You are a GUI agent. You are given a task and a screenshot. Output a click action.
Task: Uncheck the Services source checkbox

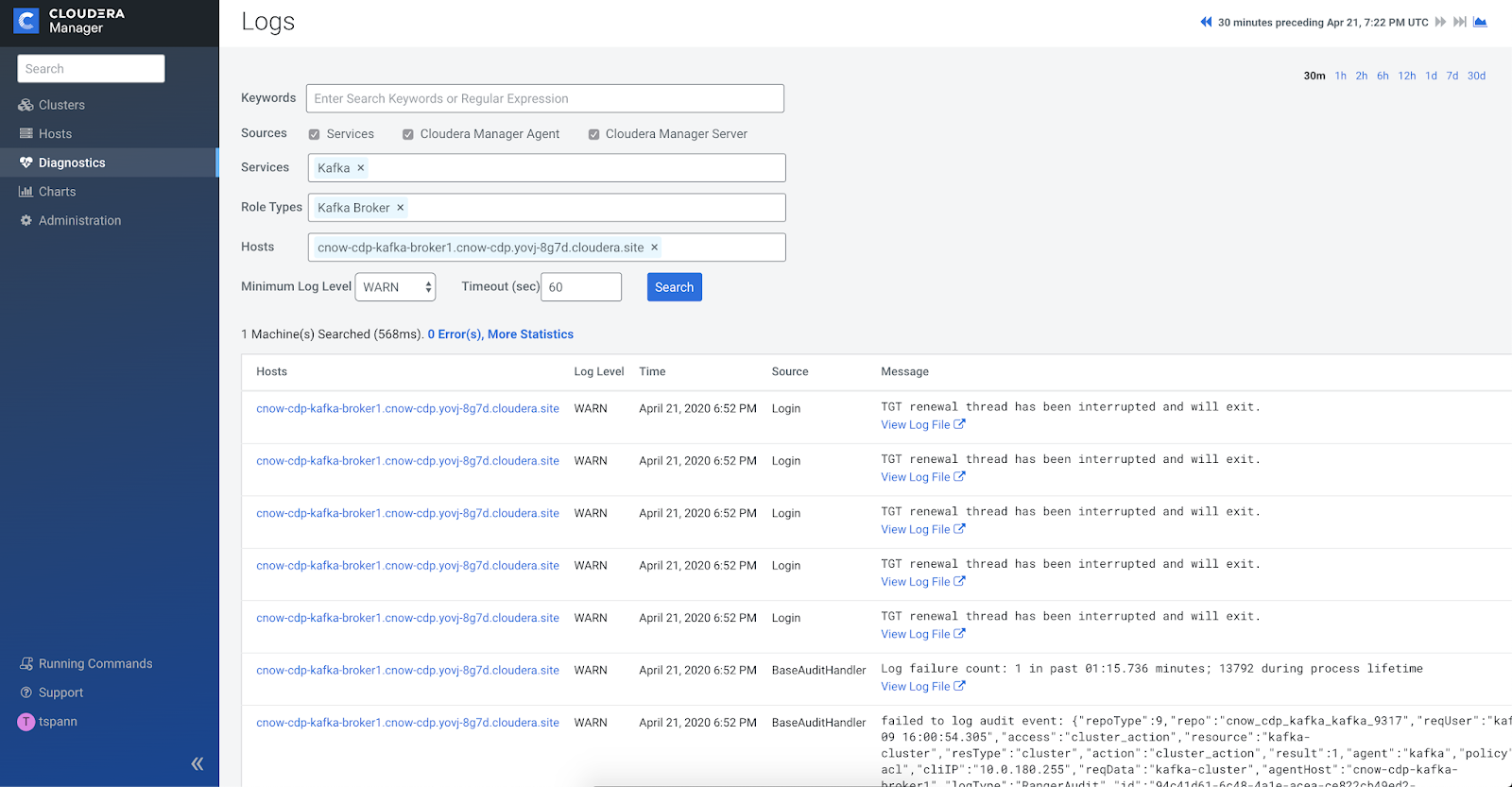tap(315, 134)
